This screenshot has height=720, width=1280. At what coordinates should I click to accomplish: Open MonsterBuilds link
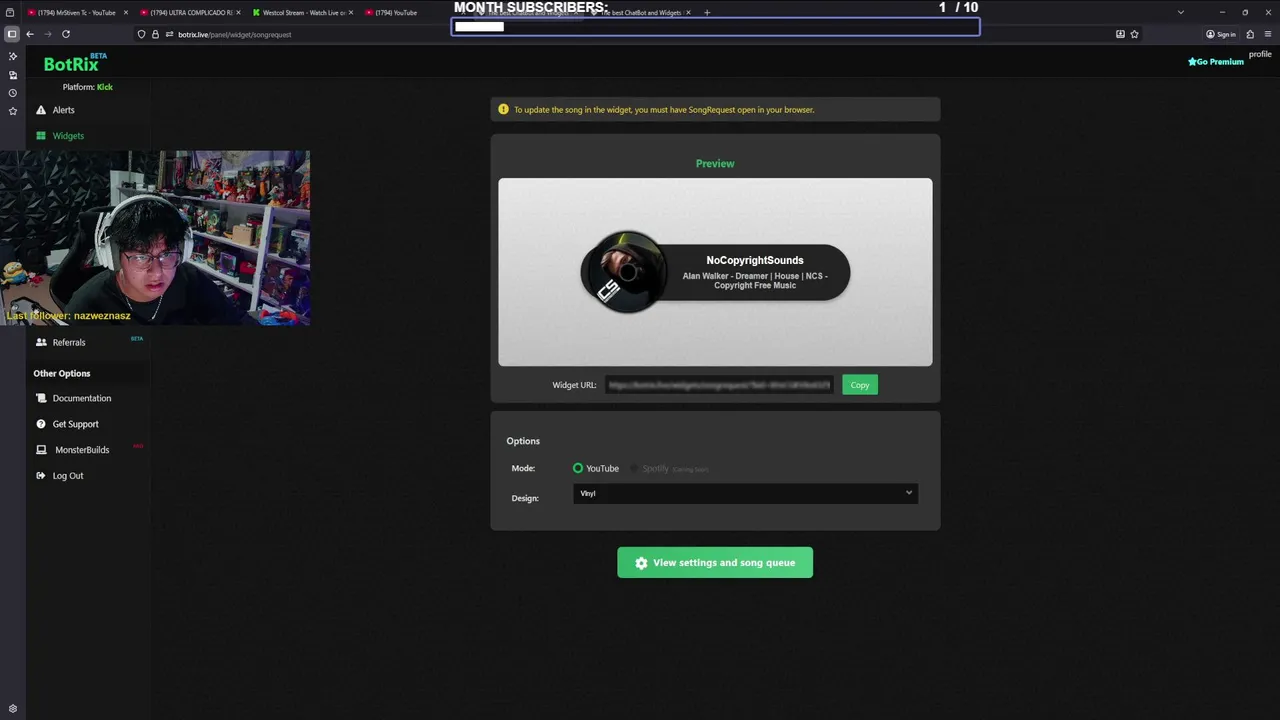(x=82, y=450)
